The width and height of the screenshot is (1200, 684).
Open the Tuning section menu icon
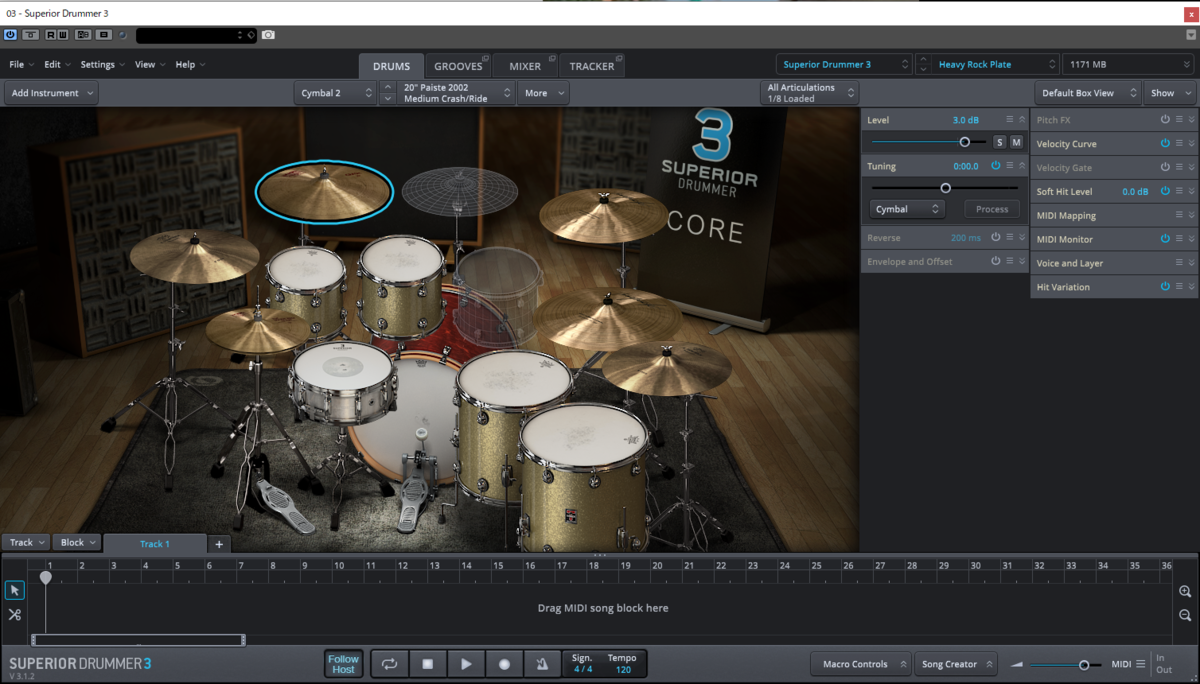(1009, 166)
